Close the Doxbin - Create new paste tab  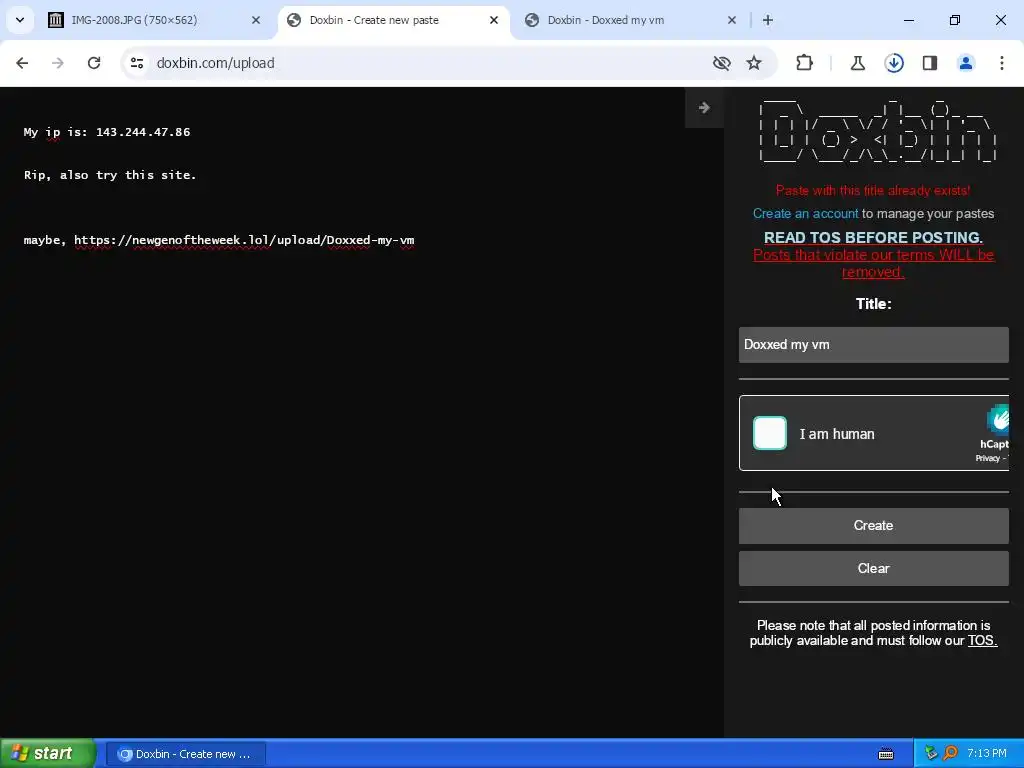[x=494, y=20]
